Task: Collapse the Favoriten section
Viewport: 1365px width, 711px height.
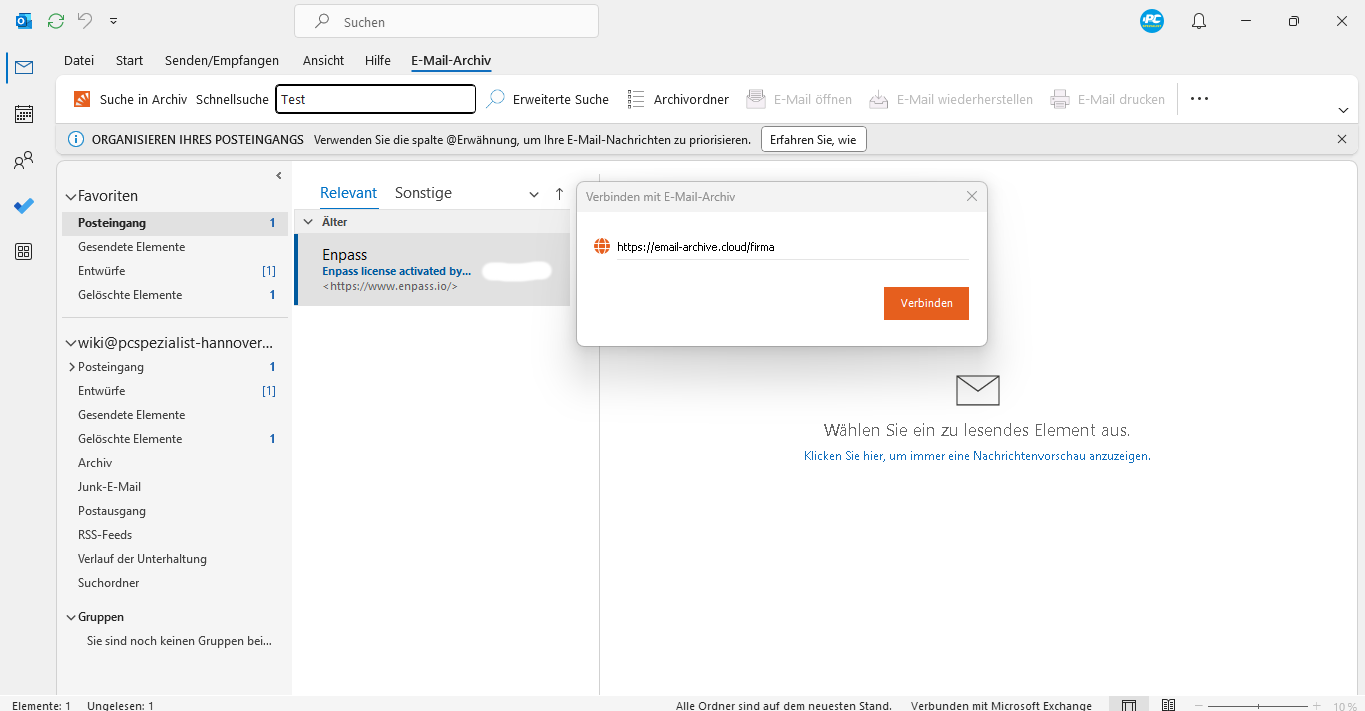Action: [70, 196]
